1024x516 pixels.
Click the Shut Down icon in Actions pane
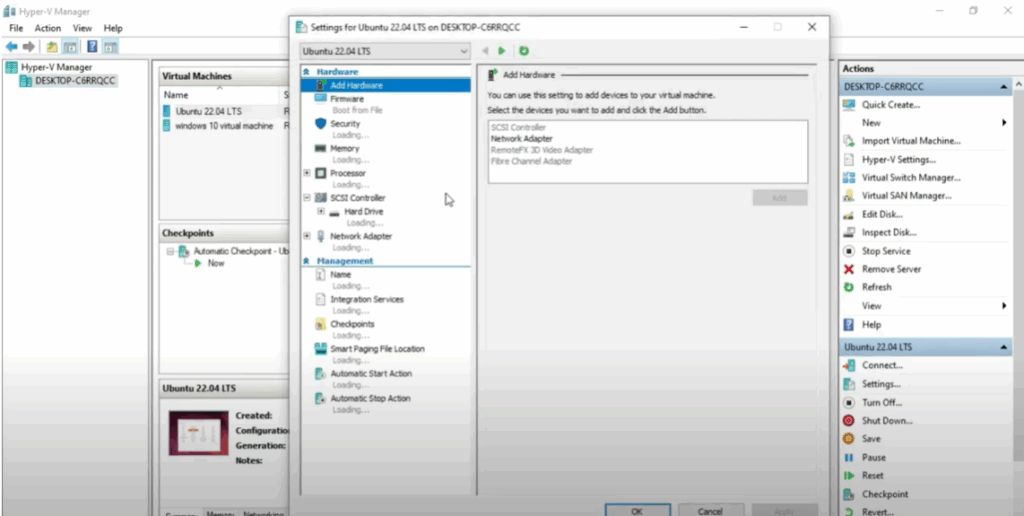pos(849,421)
